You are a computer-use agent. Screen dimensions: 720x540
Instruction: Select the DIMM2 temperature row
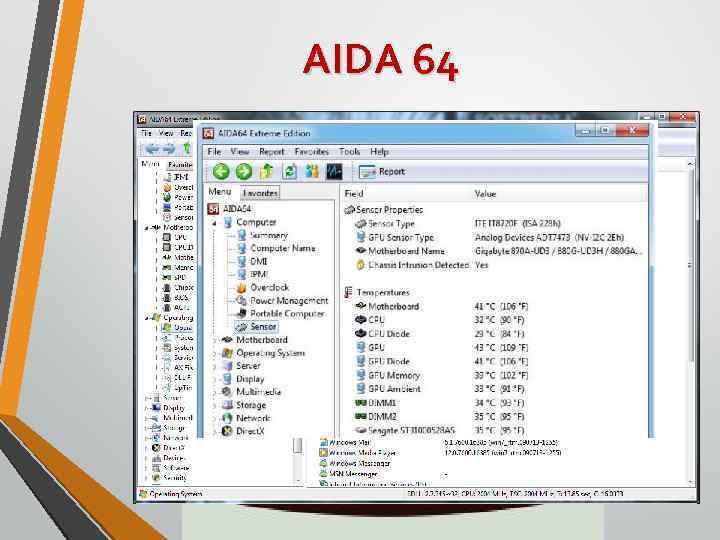click(x=495, y=416)
